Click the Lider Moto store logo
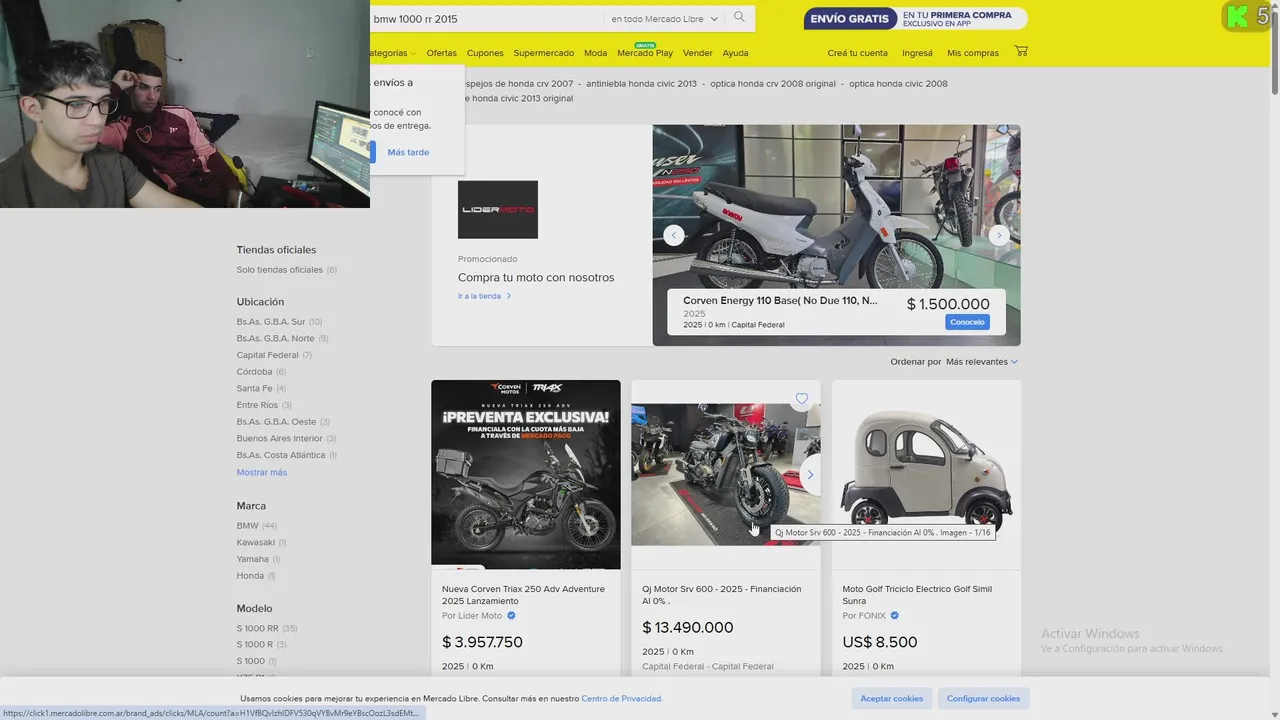This screenshot has height=720, width=1280. (498, 210)
